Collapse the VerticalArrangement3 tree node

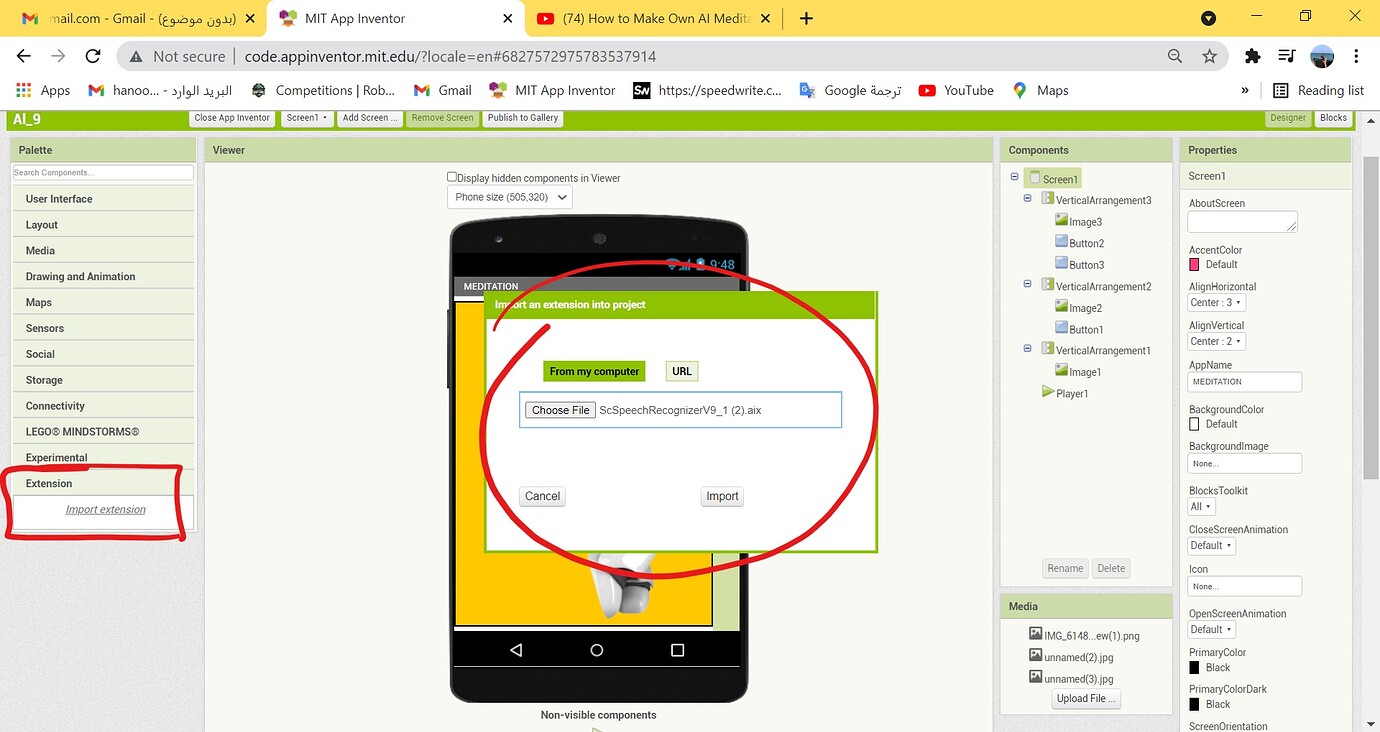tap(1027, 198)
